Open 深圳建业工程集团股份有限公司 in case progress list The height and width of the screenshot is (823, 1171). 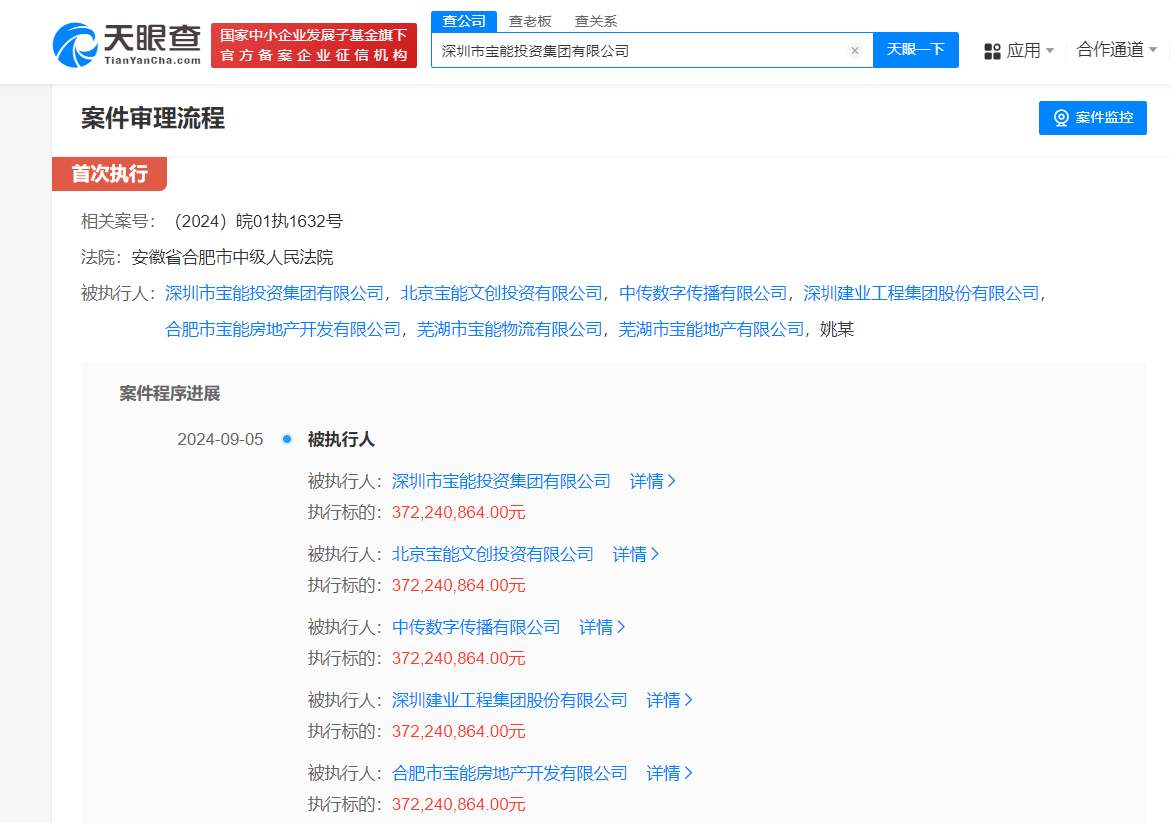(509, 701)
